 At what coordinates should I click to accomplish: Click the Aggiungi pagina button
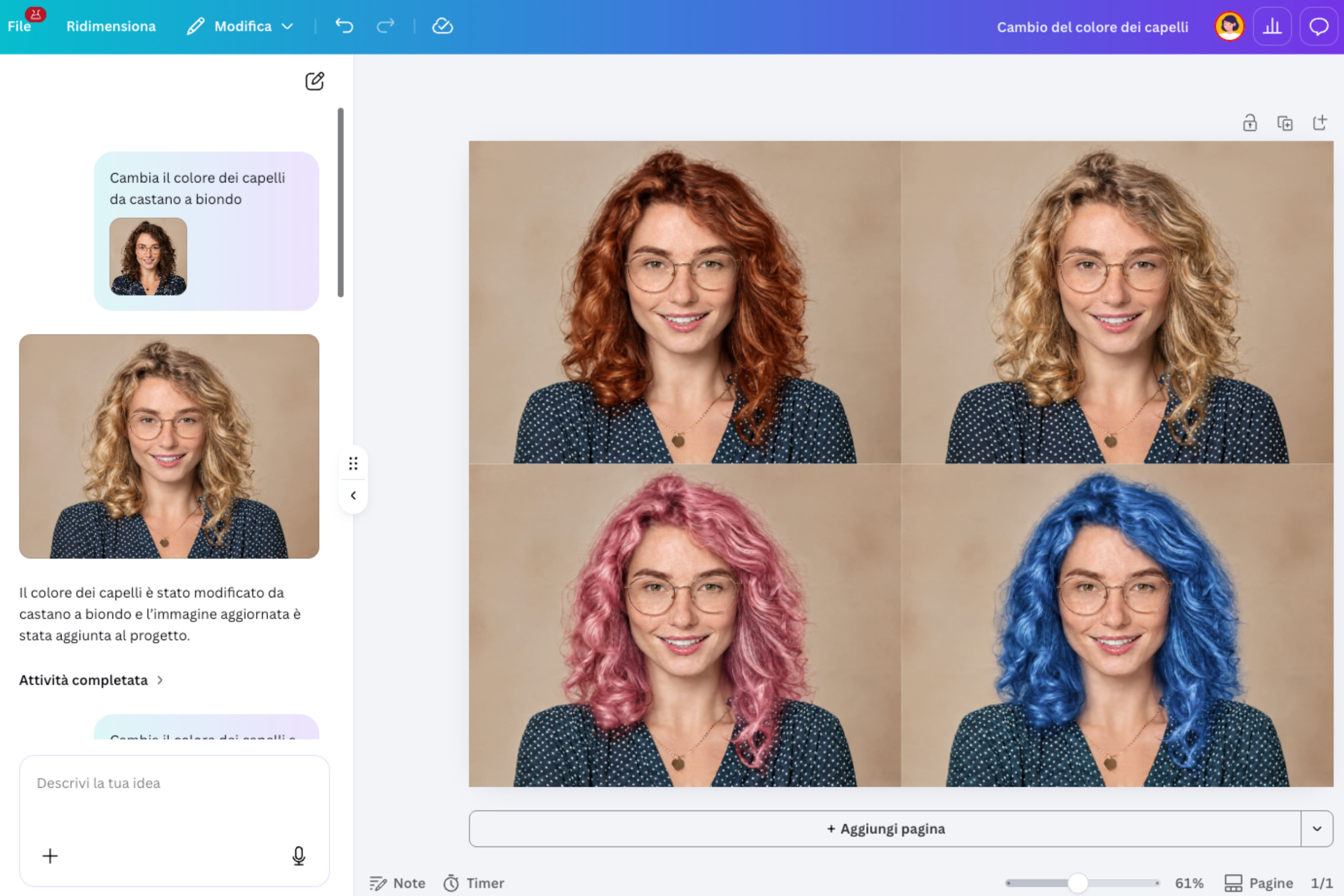click(x=885, y=829)
